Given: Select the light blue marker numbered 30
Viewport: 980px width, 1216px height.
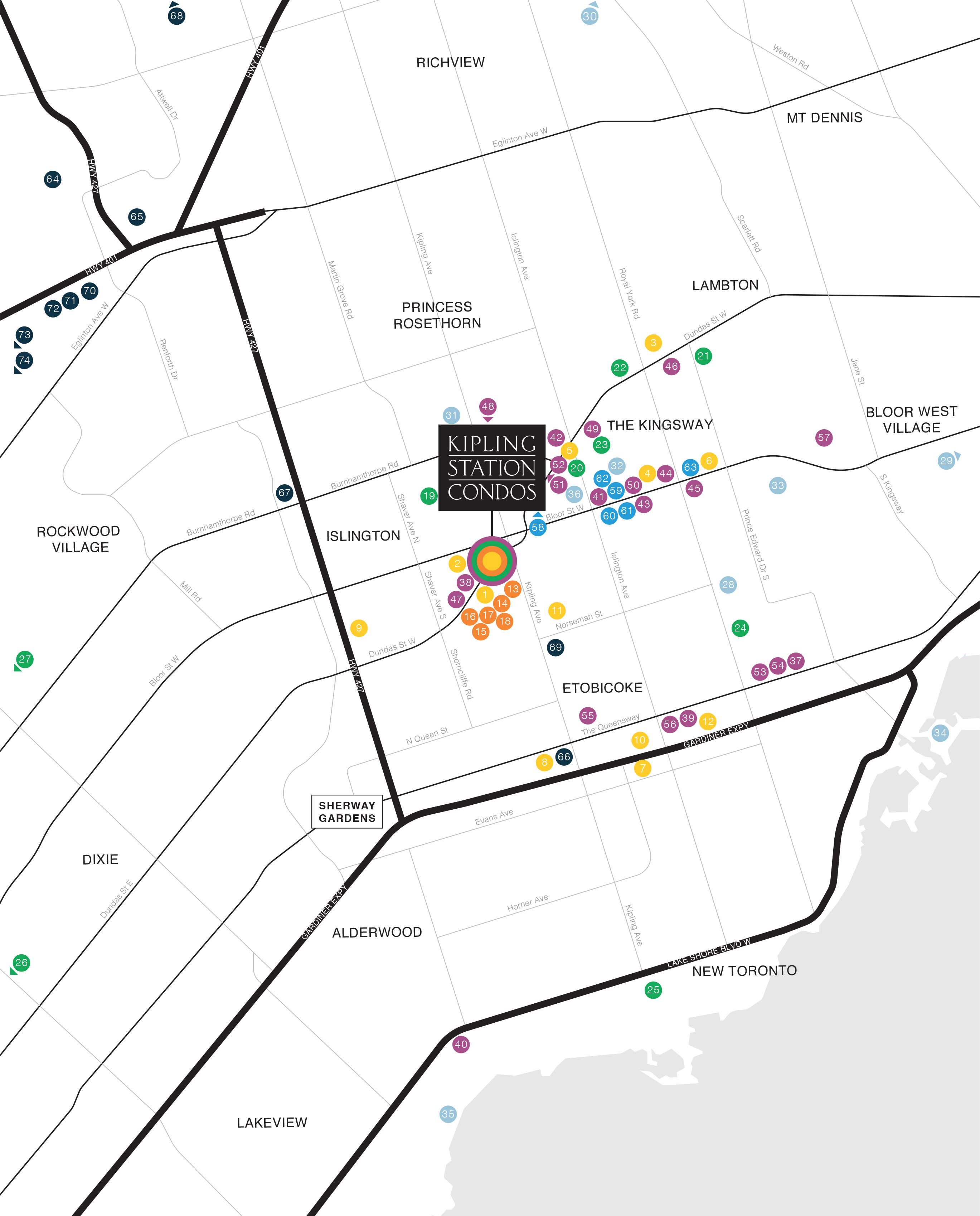Looking at the screenshot, I should click(x=590, y=16).
